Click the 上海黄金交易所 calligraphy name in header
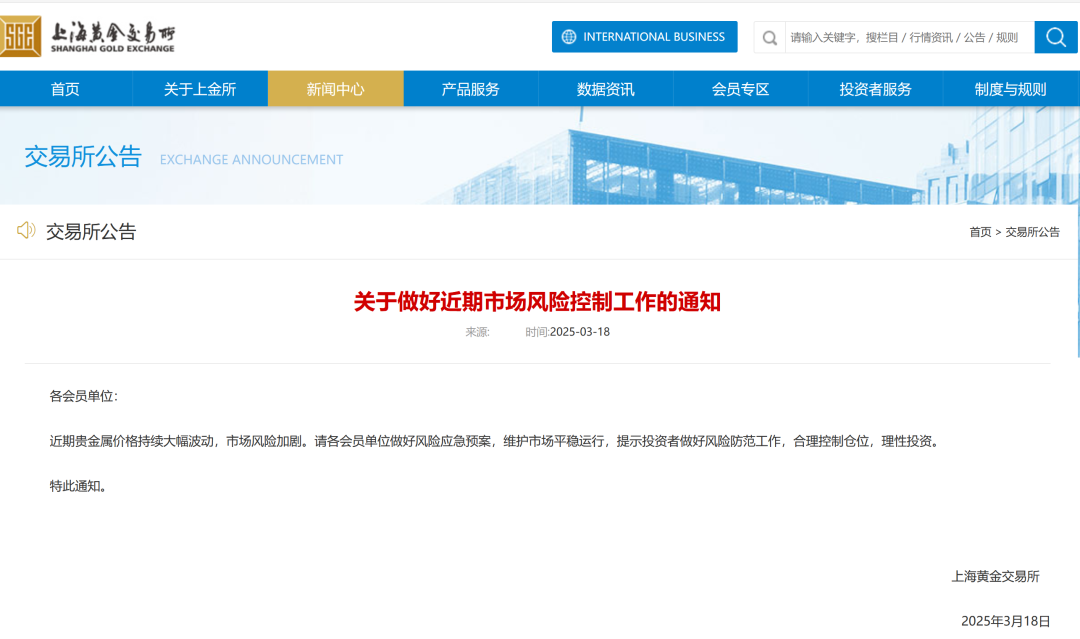The image size is (1080, 639). pyautogui.click(x=113, y=32)
